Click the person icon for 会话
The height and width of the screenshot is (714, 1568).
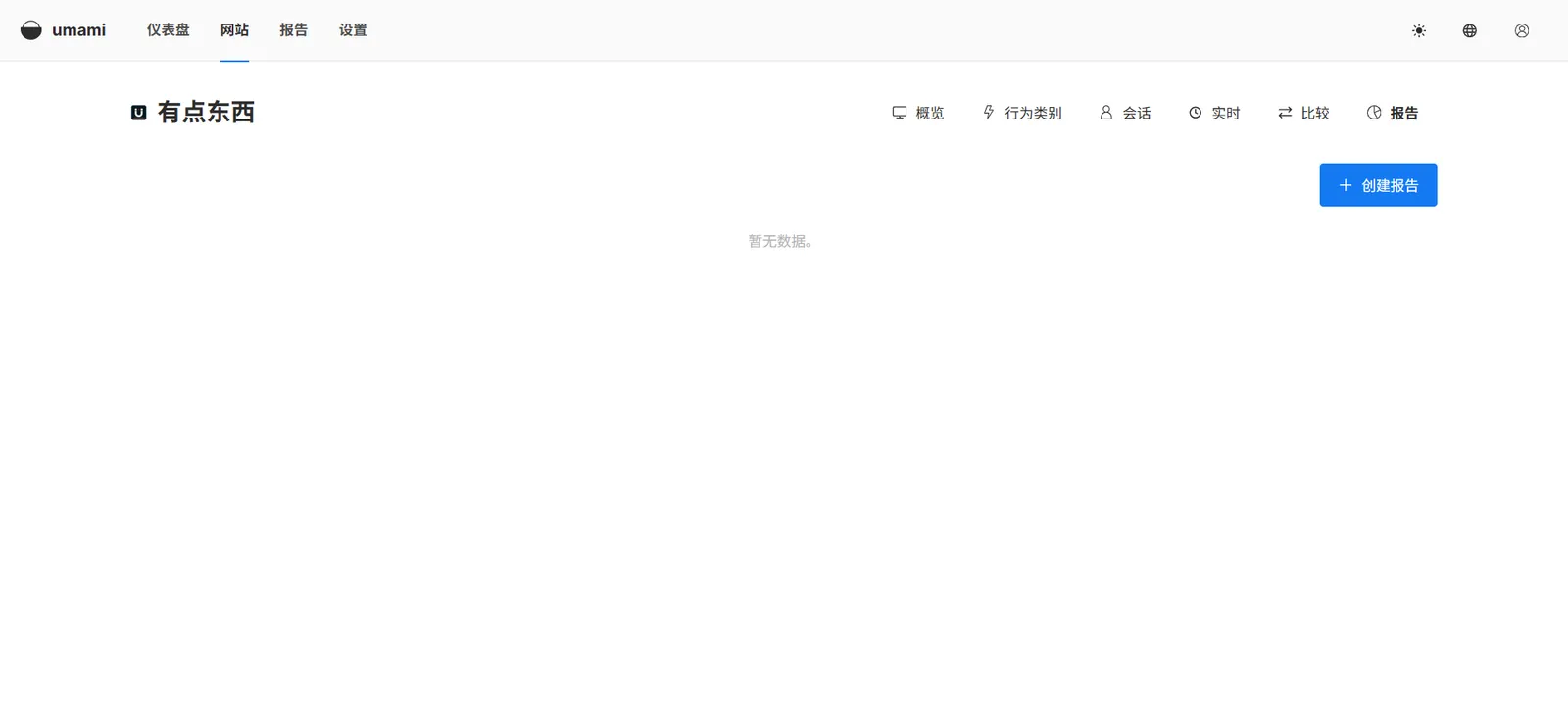[x=1106, y=113]
